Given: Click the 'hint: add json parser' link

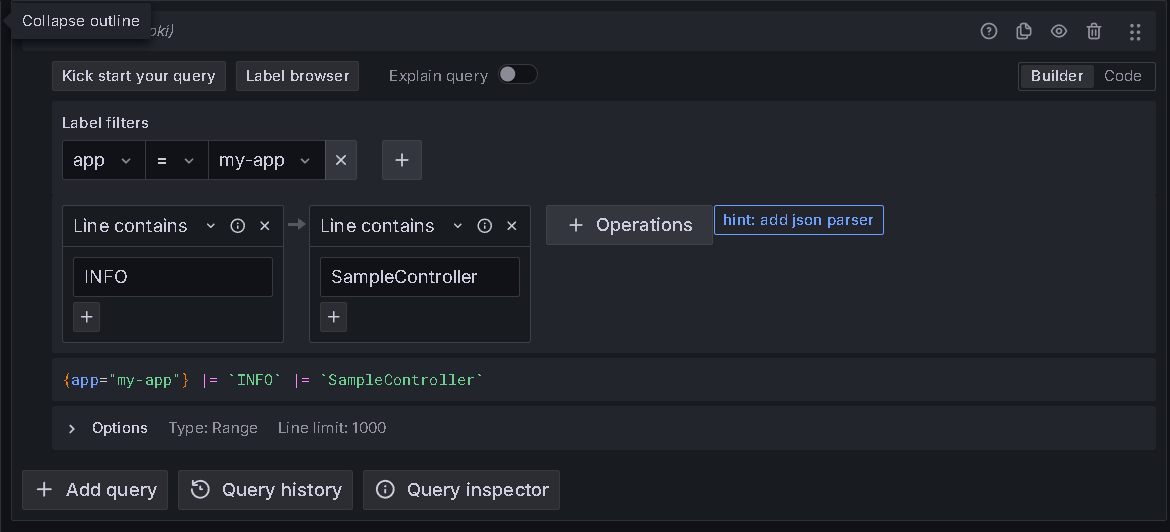Looking at the screenshot, I should (798, 220).
